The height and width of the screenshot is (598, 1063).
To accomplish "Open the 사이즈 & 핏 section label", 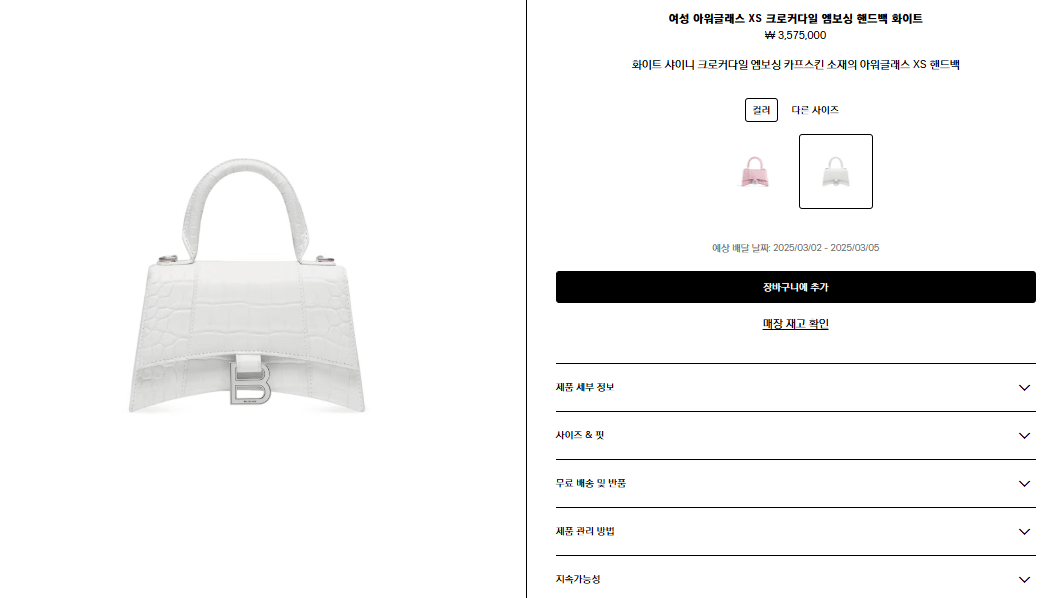I will click(x=580, y=435).
